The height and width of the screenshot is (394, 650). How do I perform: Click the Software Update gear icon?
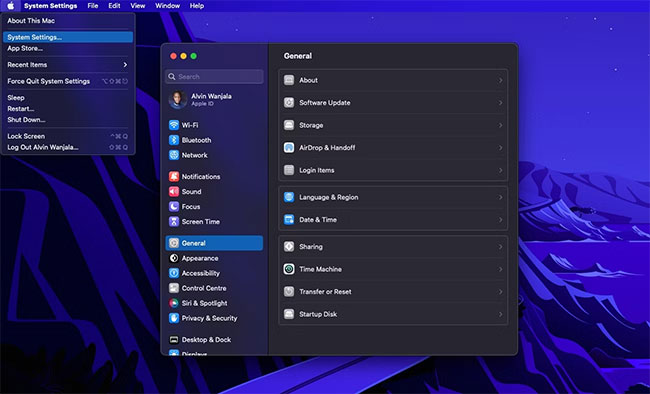(x=289, y=102)
